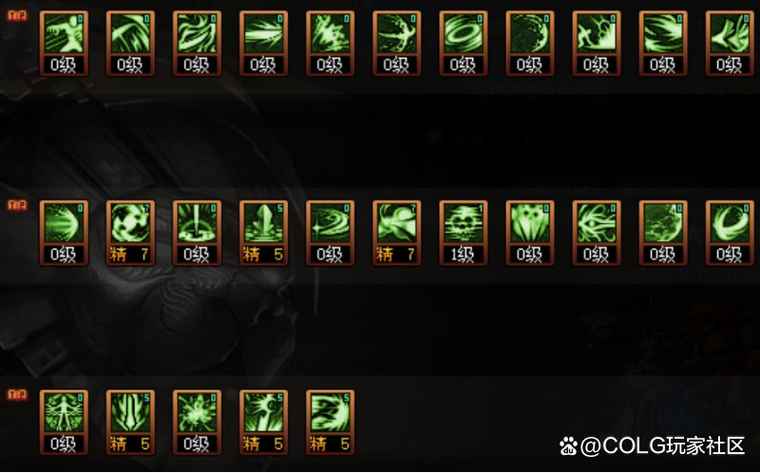
Task: Choose the winged sword skill marked 精 5
Action: 130,422
